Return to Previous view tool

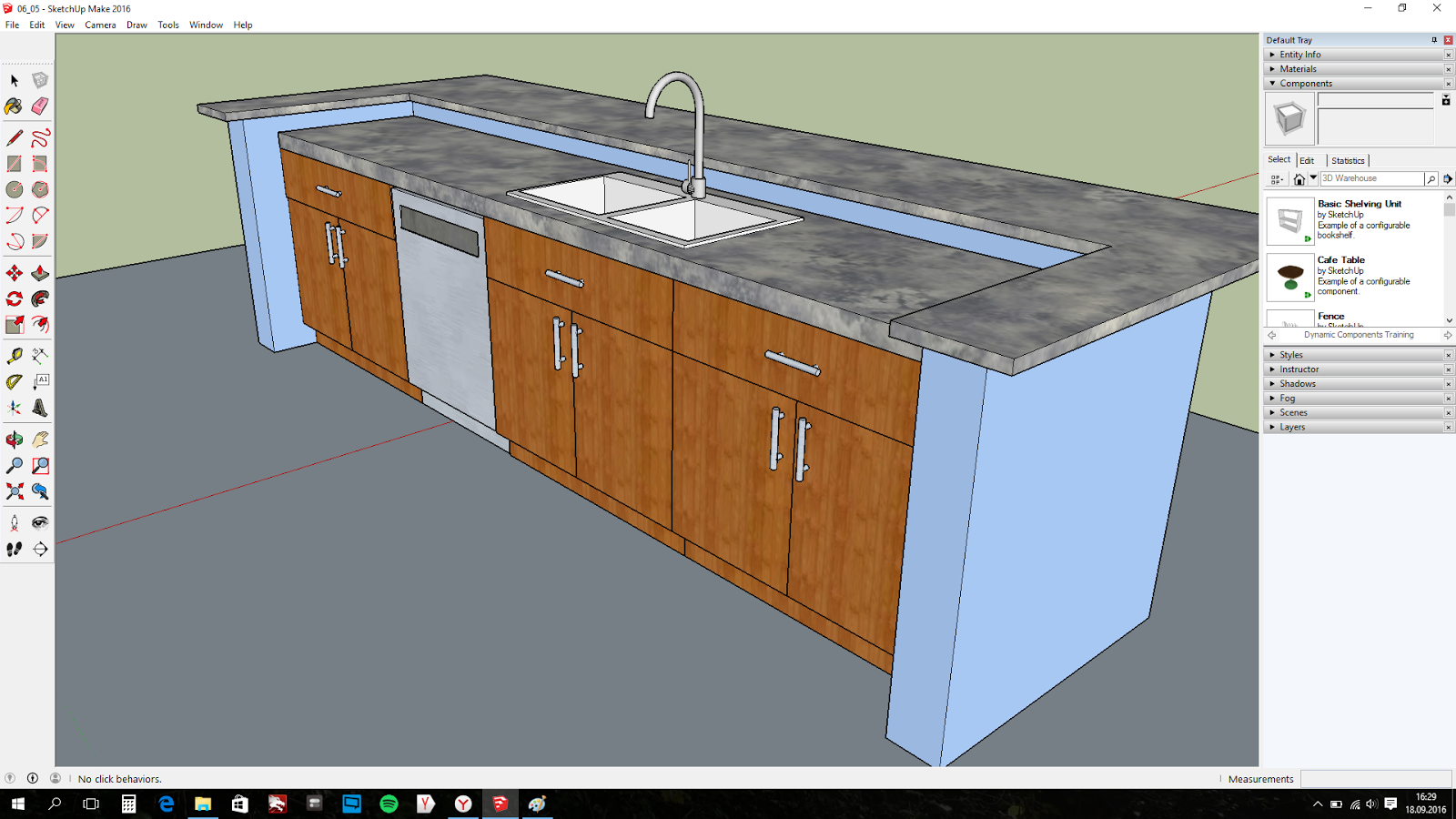tap(40, 491)
